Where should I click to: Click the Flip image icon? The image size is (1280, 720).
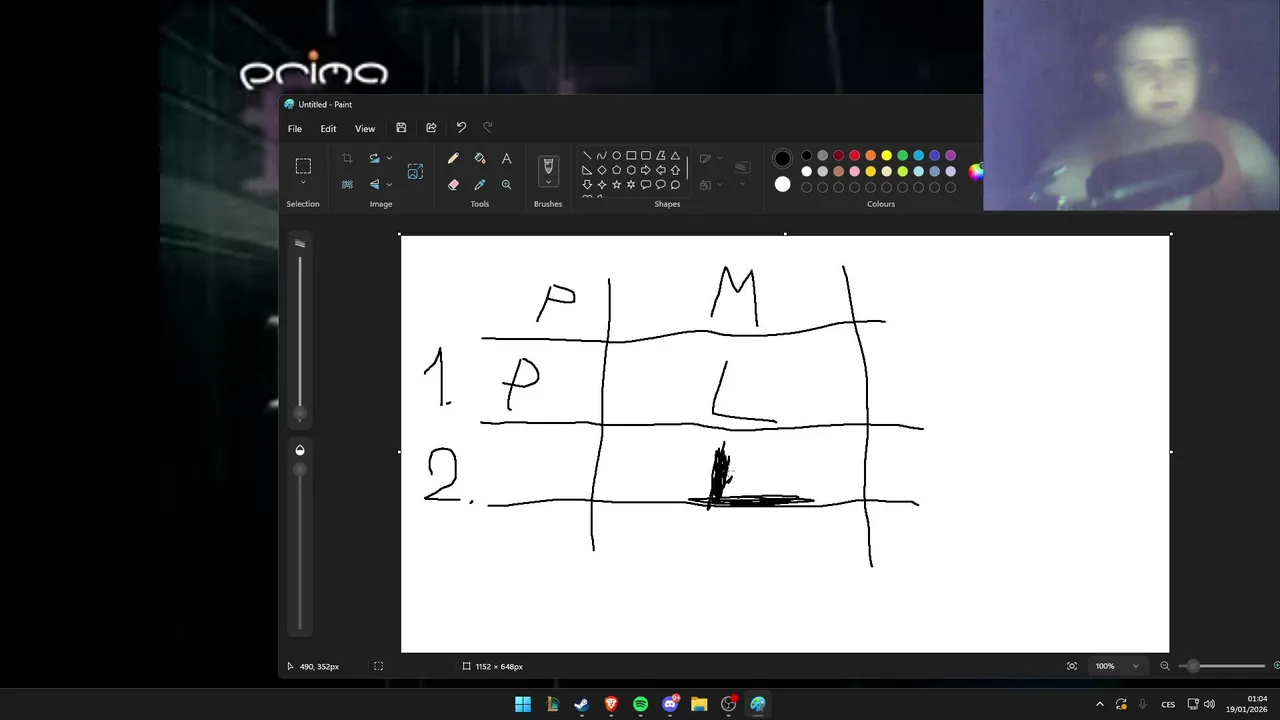pyautogui.click(x=374, y=184)
